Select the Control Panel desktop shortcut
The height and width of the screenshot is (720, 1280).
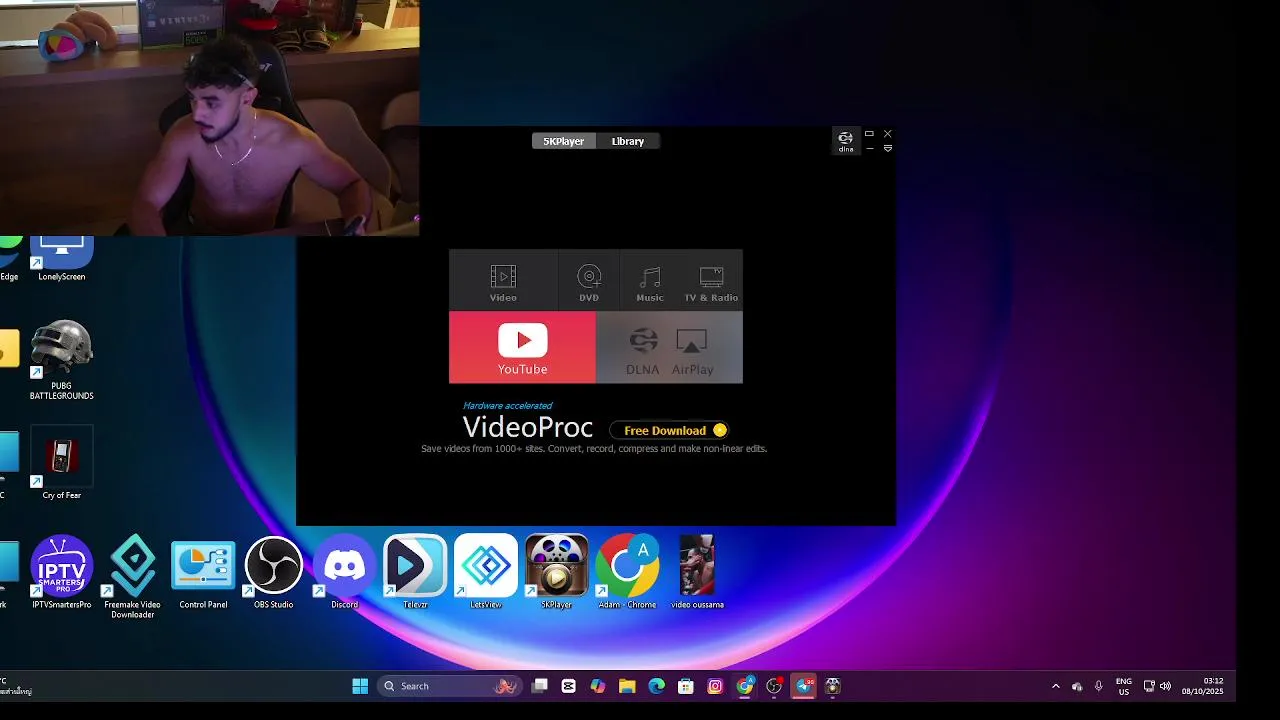point(203,572)
